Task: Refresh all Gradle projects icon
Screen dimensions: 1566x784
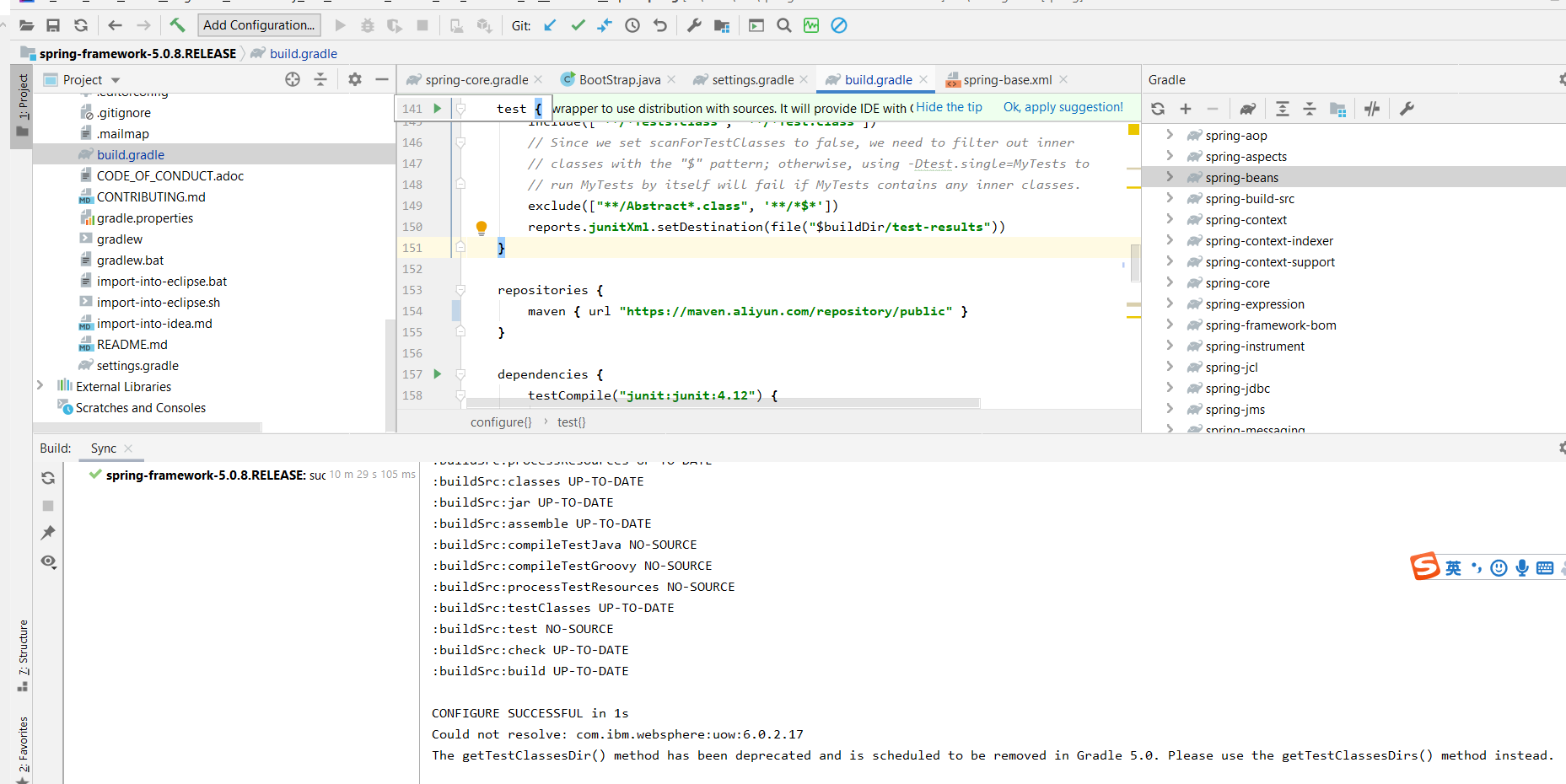Action: click(1158, 109)
